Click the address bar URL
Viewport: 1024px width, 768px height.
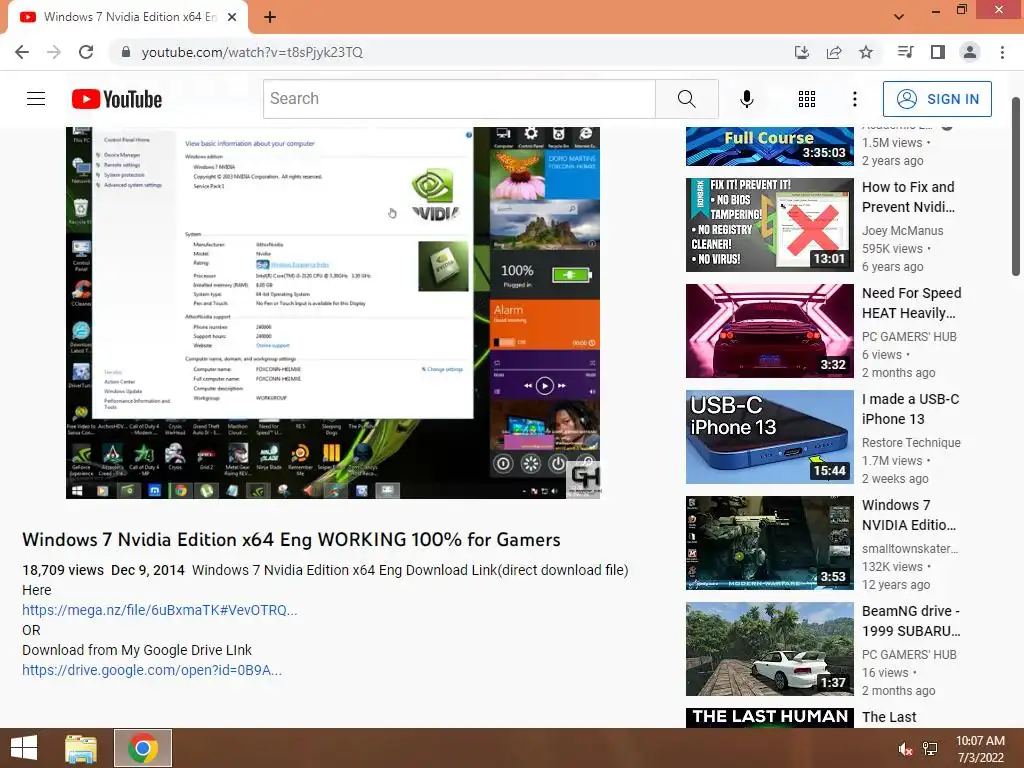tap(252, 52)
